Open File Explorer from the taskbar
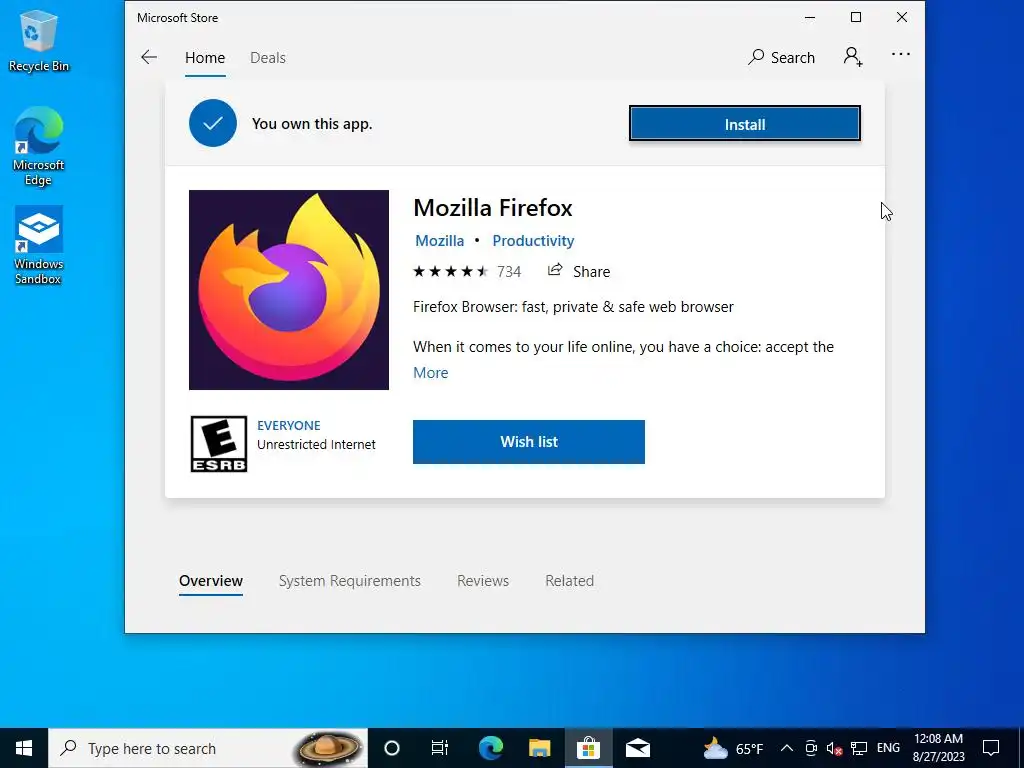The width and height of the screenshot is (1024, 768). pos(539,748)
